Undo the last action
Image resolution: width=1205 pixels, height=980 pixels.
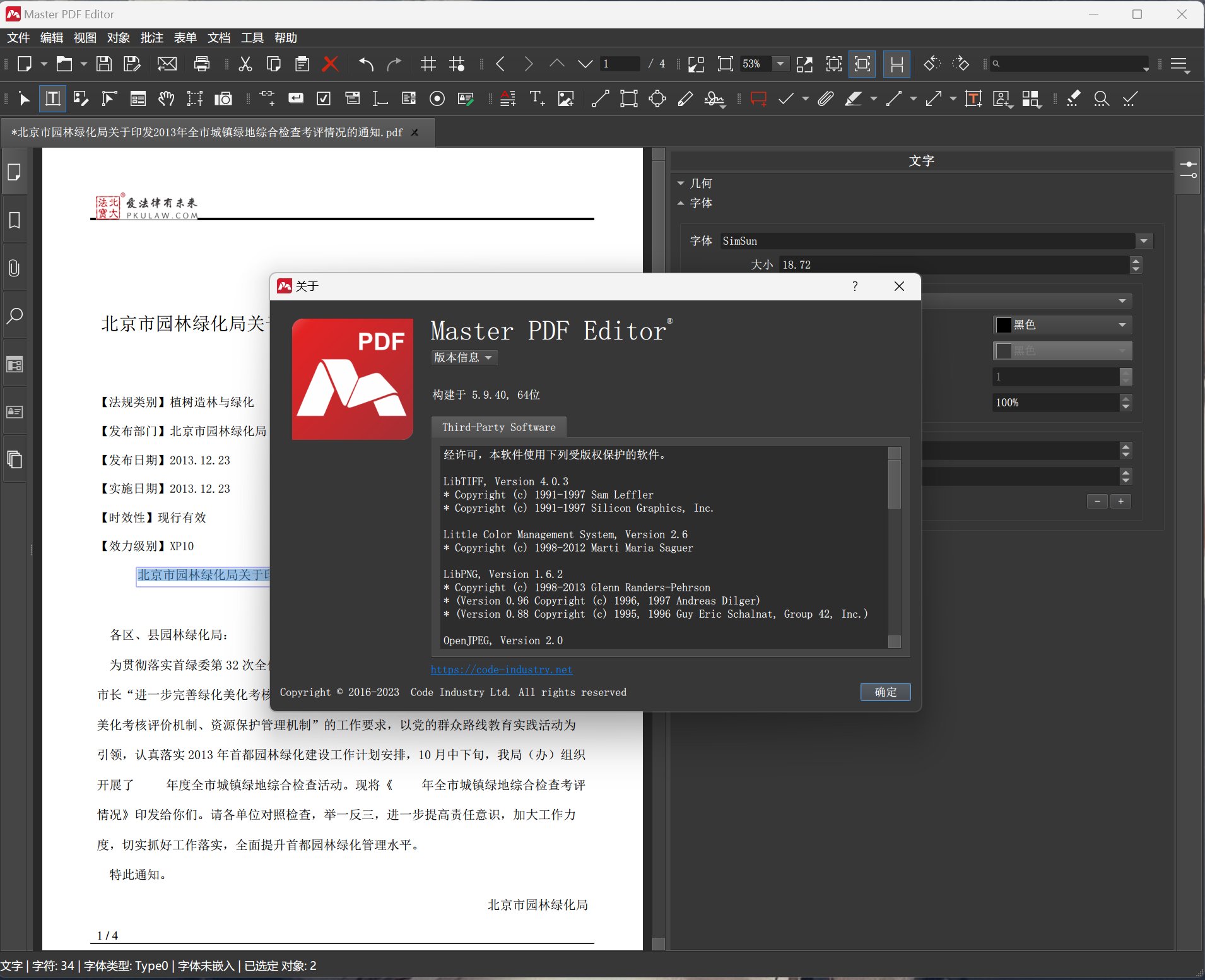[x=366, y=64]
